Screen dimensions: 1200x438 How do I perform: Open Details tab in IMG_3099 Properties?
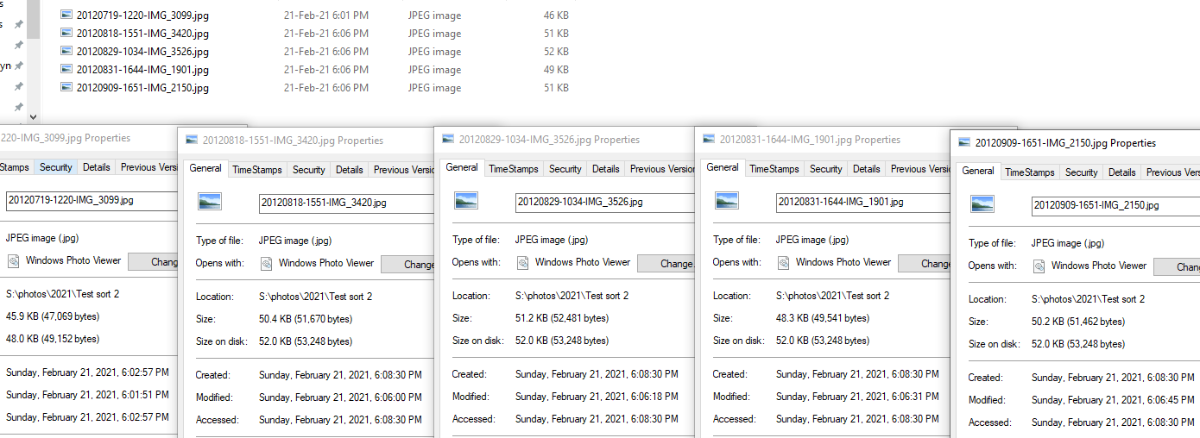(96, 167)
